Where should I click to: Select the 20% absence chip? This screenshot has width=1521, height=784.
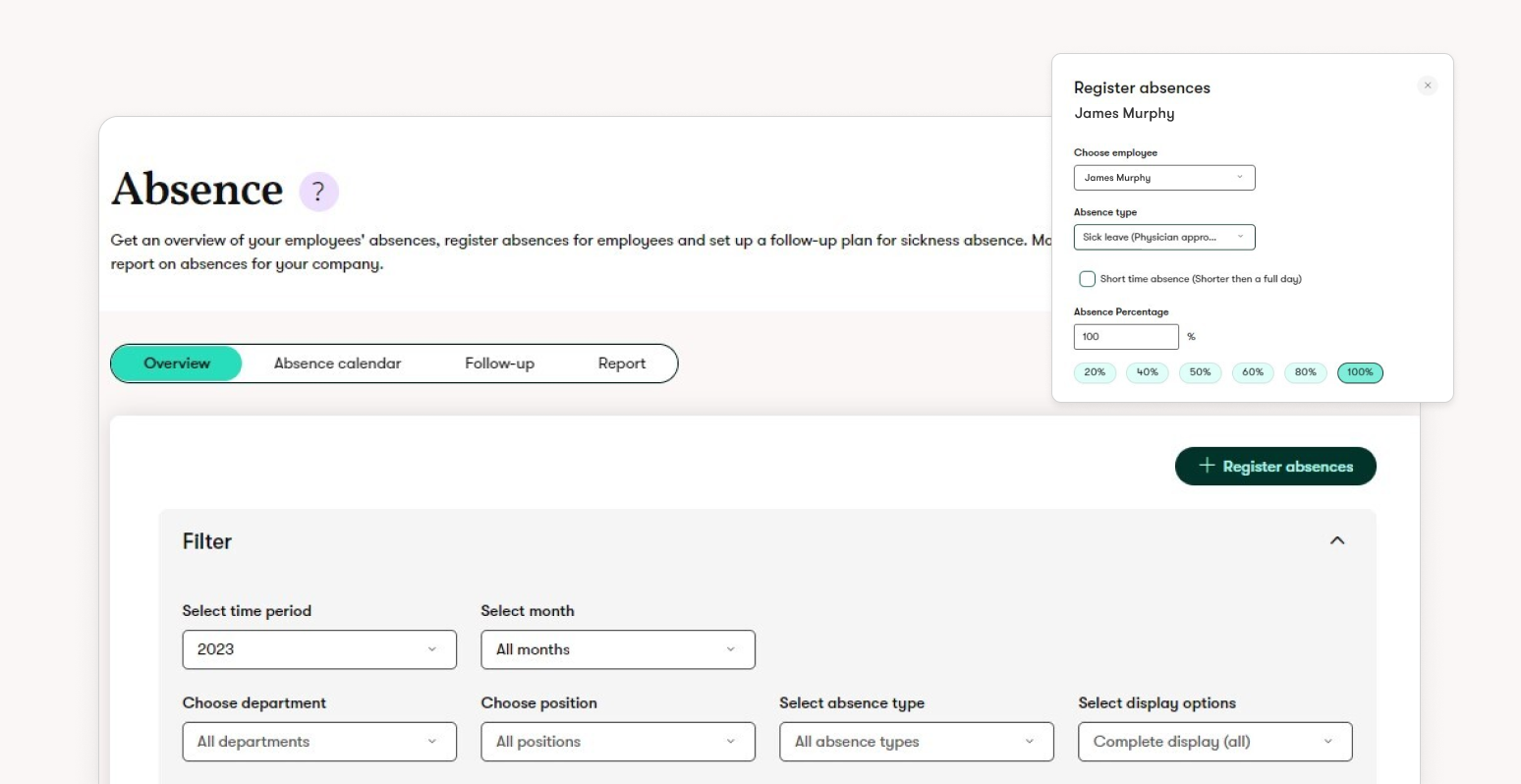click(1095, 372)
